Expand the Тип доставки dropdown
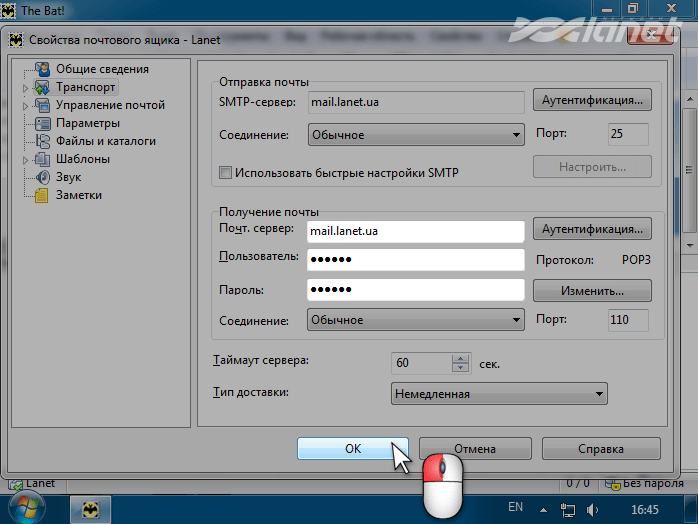698x524 pixels. point(499,394)
